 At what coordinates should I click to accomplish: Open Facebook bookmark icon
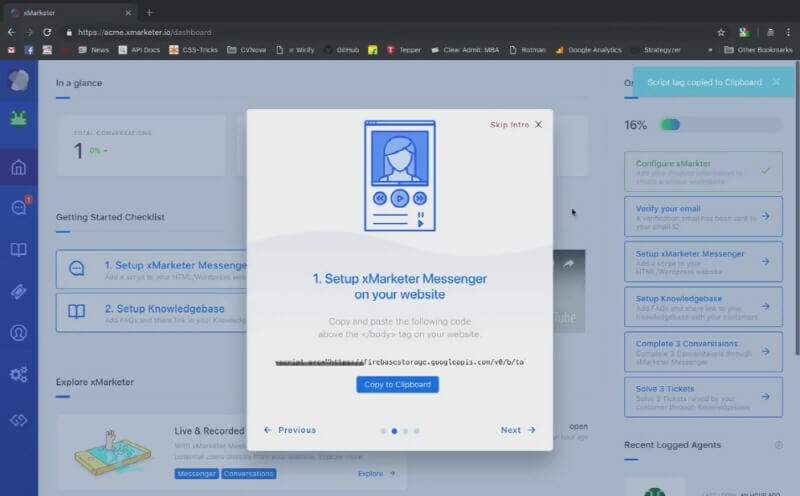coord(29,50)
